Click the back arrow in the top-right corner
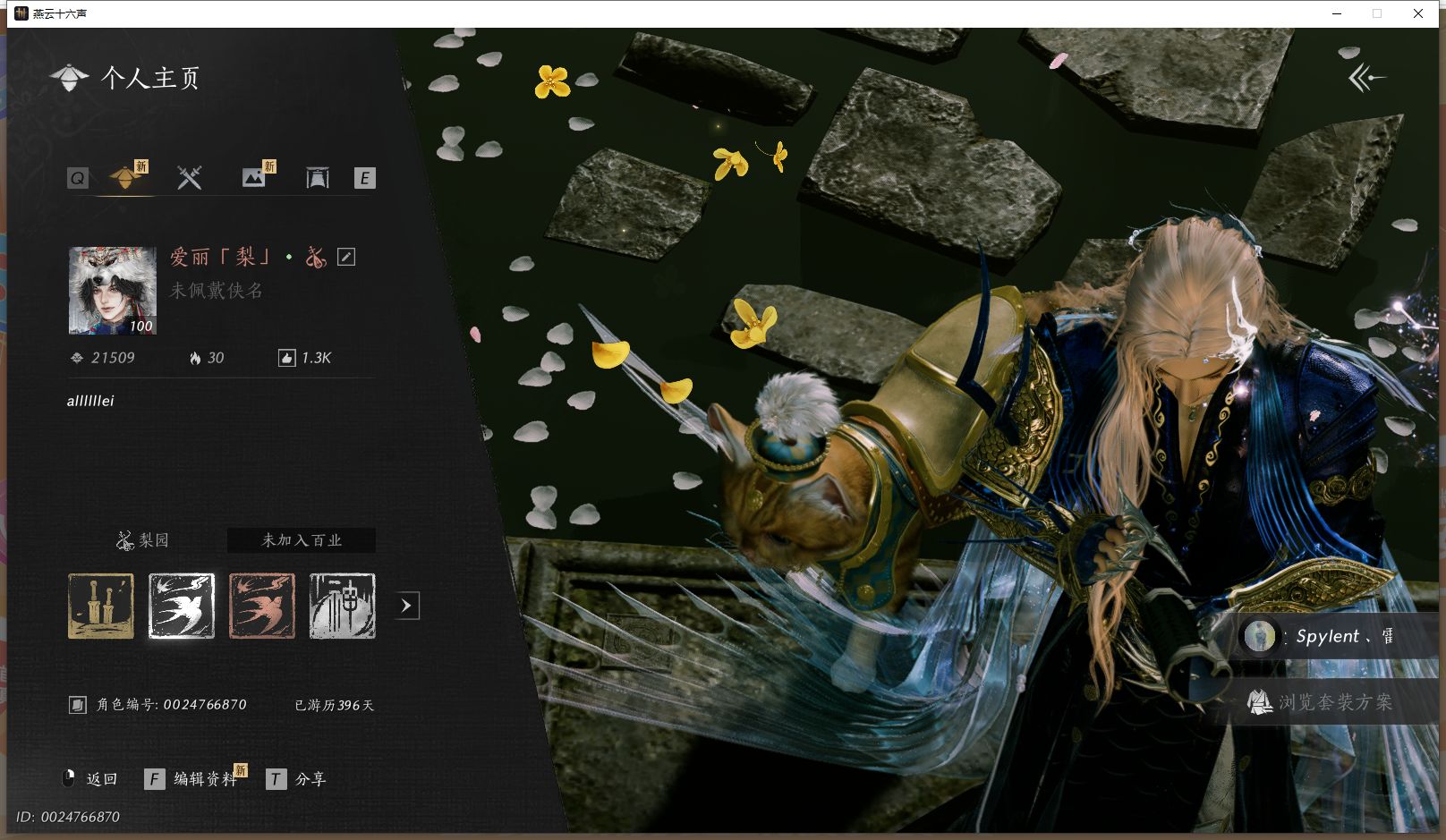 point(1367,78)
